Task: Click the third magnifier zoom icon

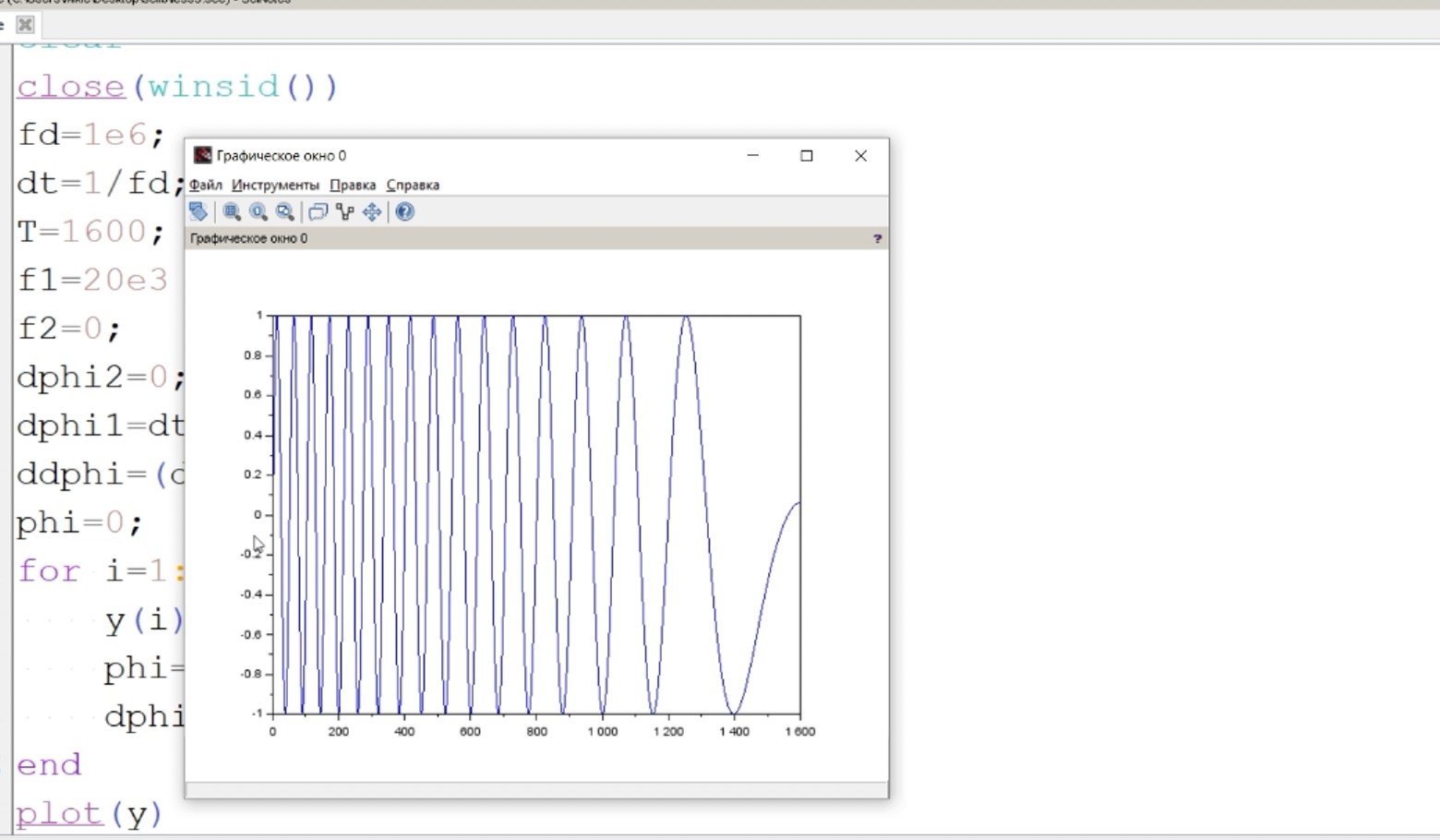Action: [285, 212]
